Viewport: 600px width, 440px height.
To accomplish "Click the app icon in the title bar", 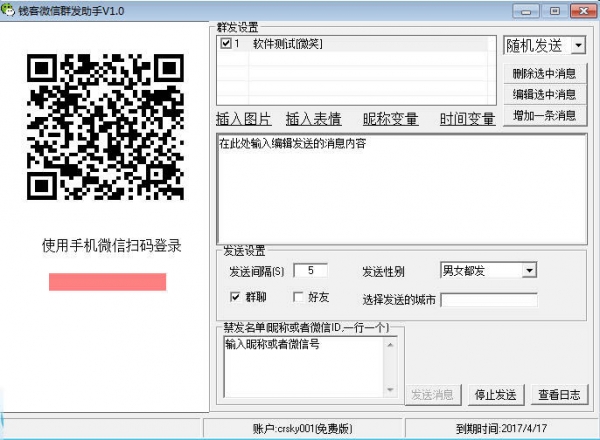I will coord(8,10).
